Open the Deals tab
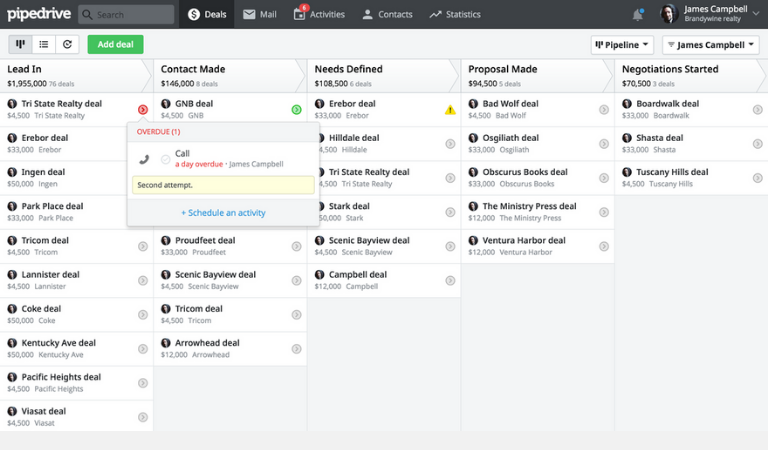Image resolution: width=768 pixels, height=450 pixels. coord(207,15)
